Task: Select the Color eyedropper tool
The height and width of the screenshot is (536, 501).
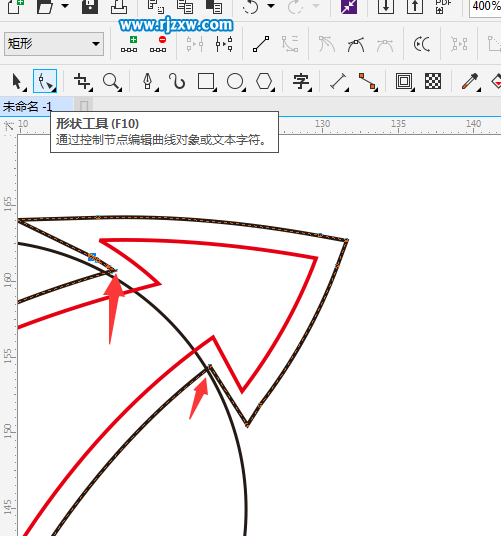Action: pos(471,81)
